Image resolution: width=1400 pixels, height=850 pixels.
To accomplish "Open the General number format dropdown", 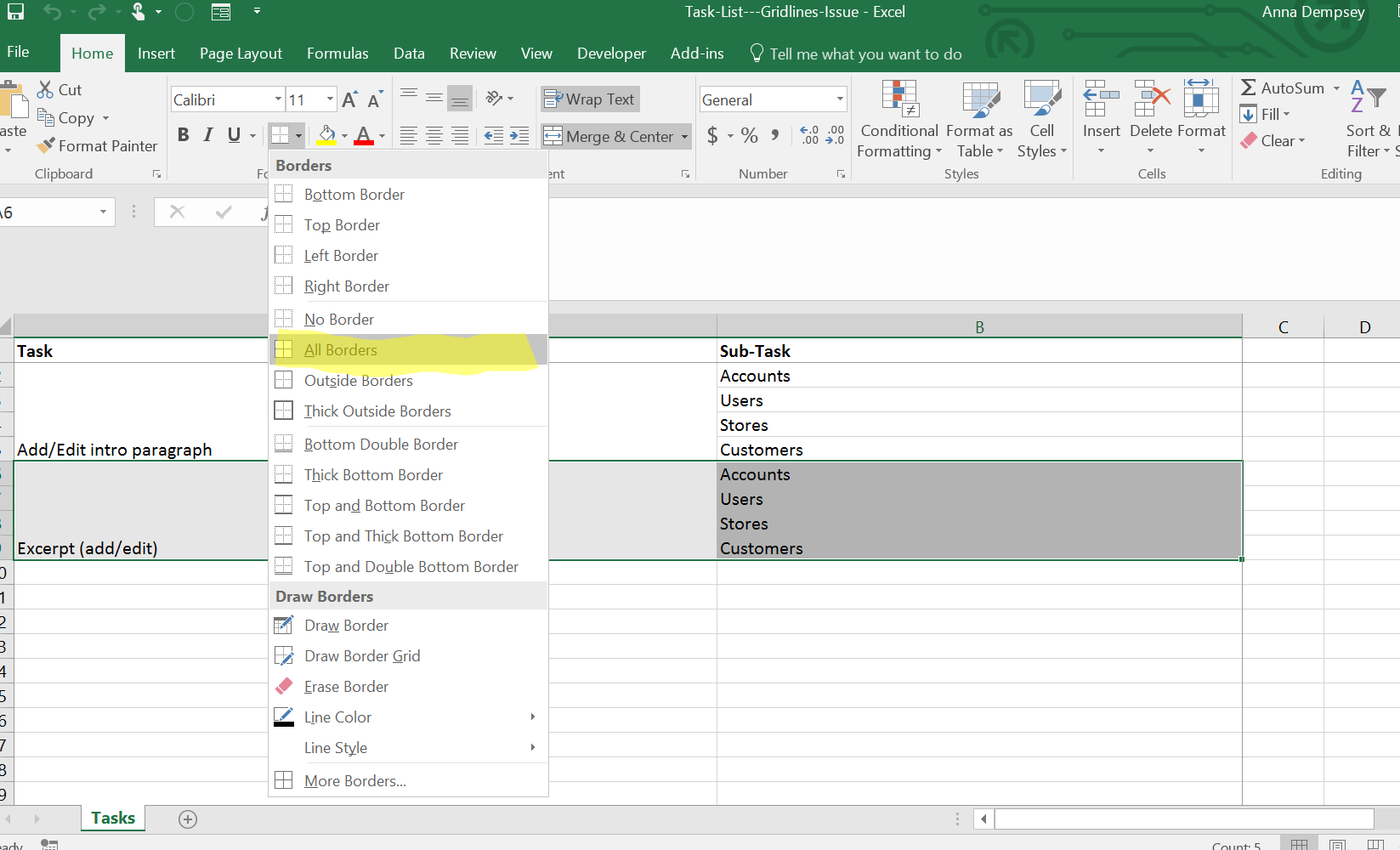I will click(840, 99).
